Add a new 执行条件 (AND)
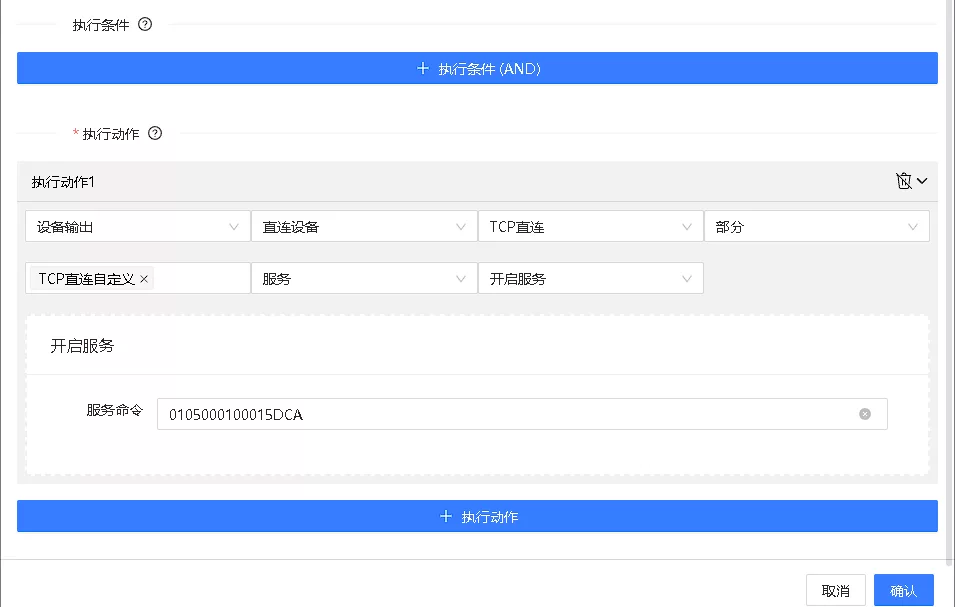The height and width of the screenshot is (607, 955). click(477, 69)
